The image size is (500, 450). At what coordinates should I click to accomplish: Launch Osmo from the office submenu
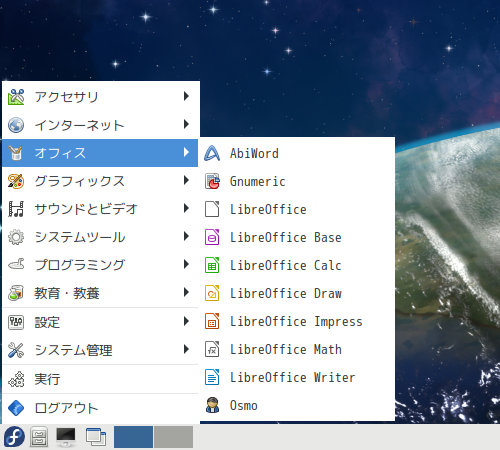click(297, 405)
